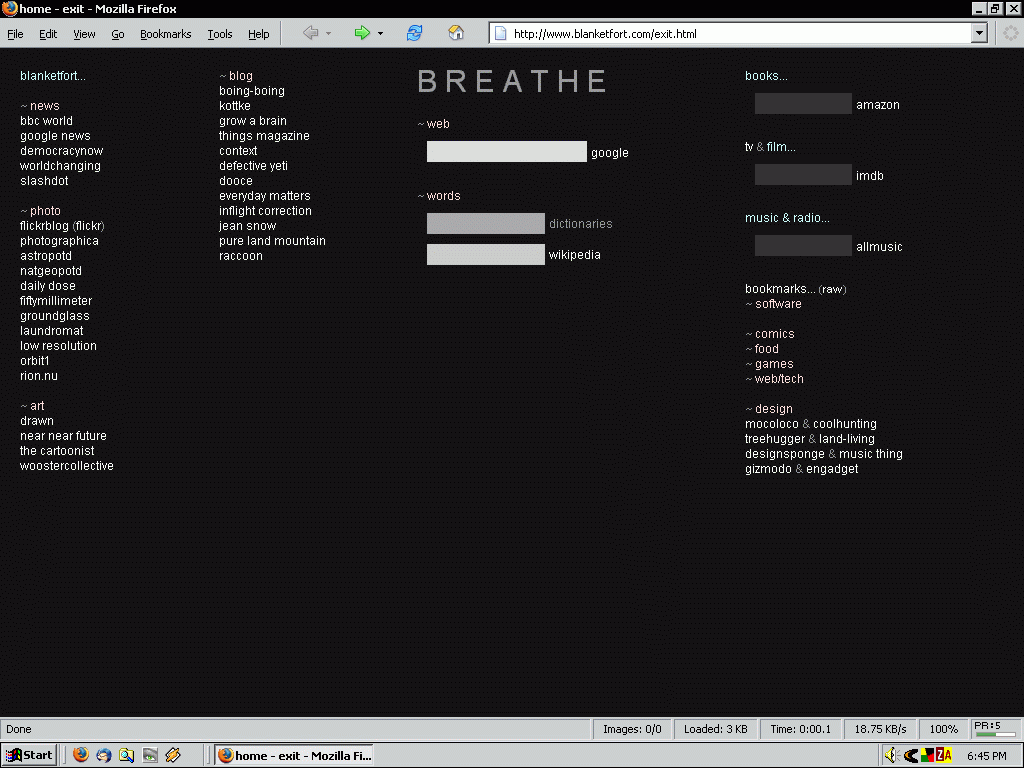Open the Forward button history dropdown arrow

[380, 33]
